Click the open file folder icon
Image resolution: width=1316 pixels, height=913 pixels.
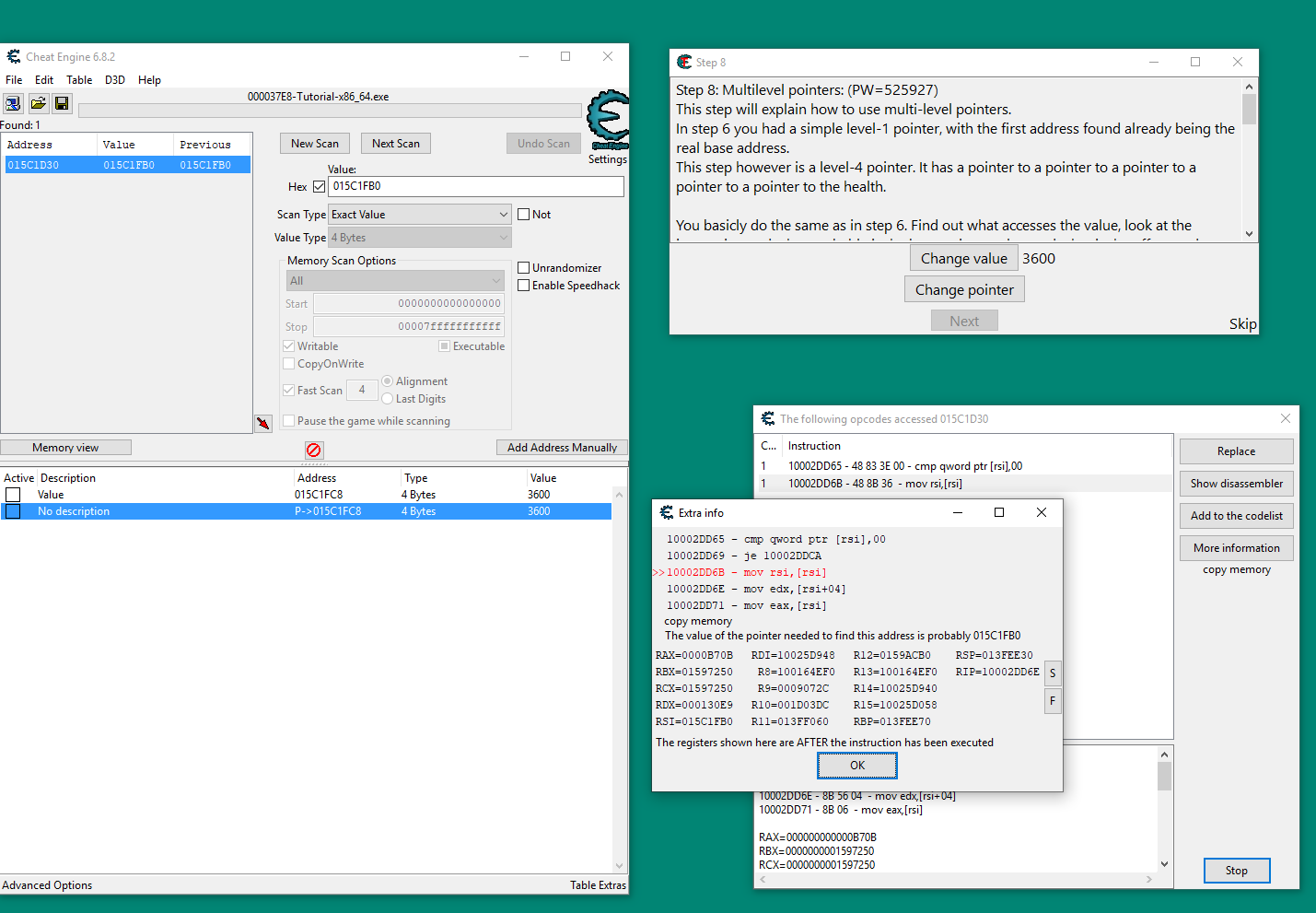(38, 103)
